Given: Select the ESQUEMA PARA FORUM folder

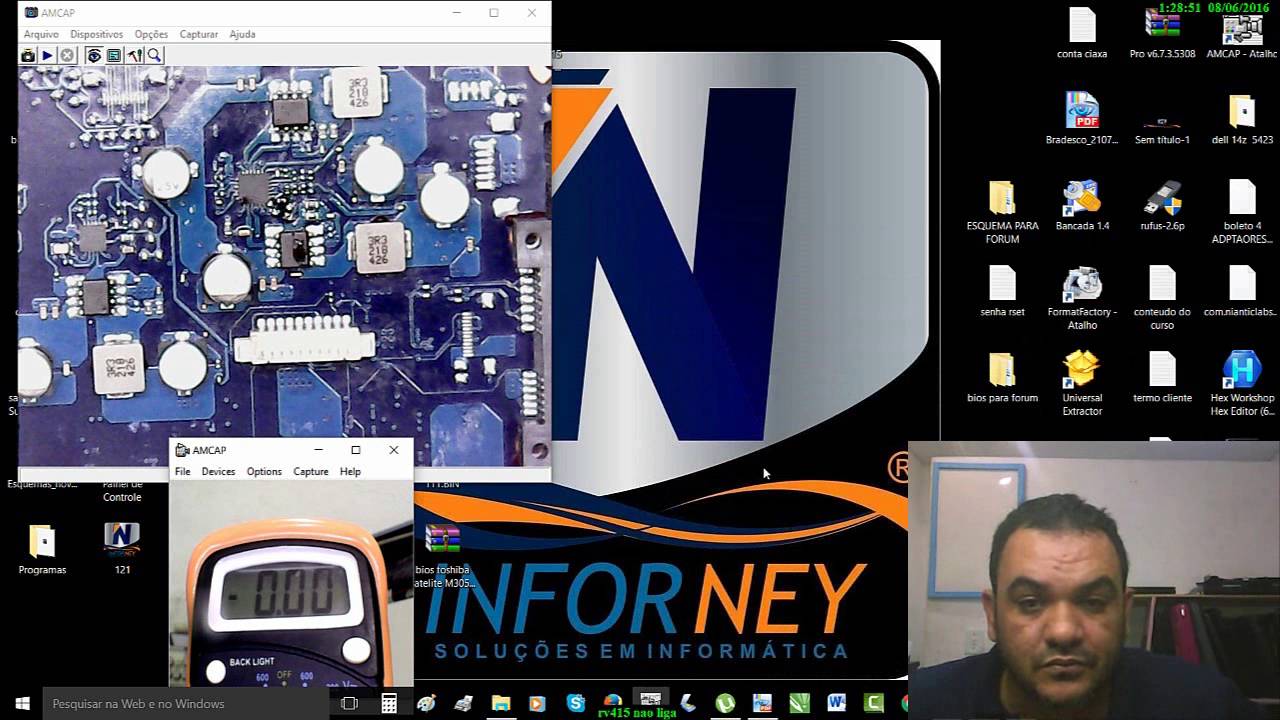Looking at the screenshot, I should 1002,212.
